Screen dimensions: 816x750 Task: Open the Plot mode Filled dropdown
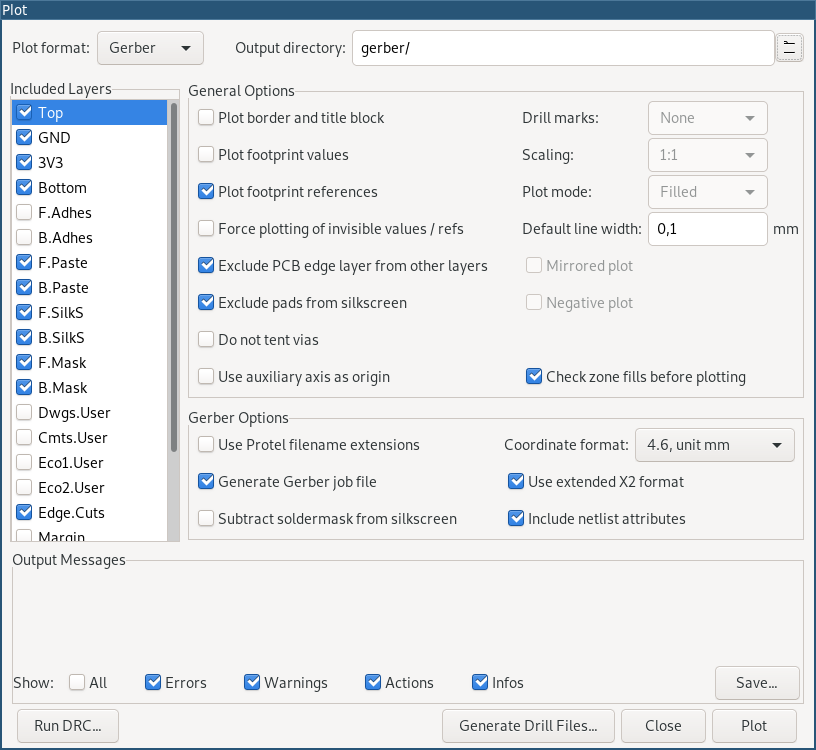[x=707, y=192]
